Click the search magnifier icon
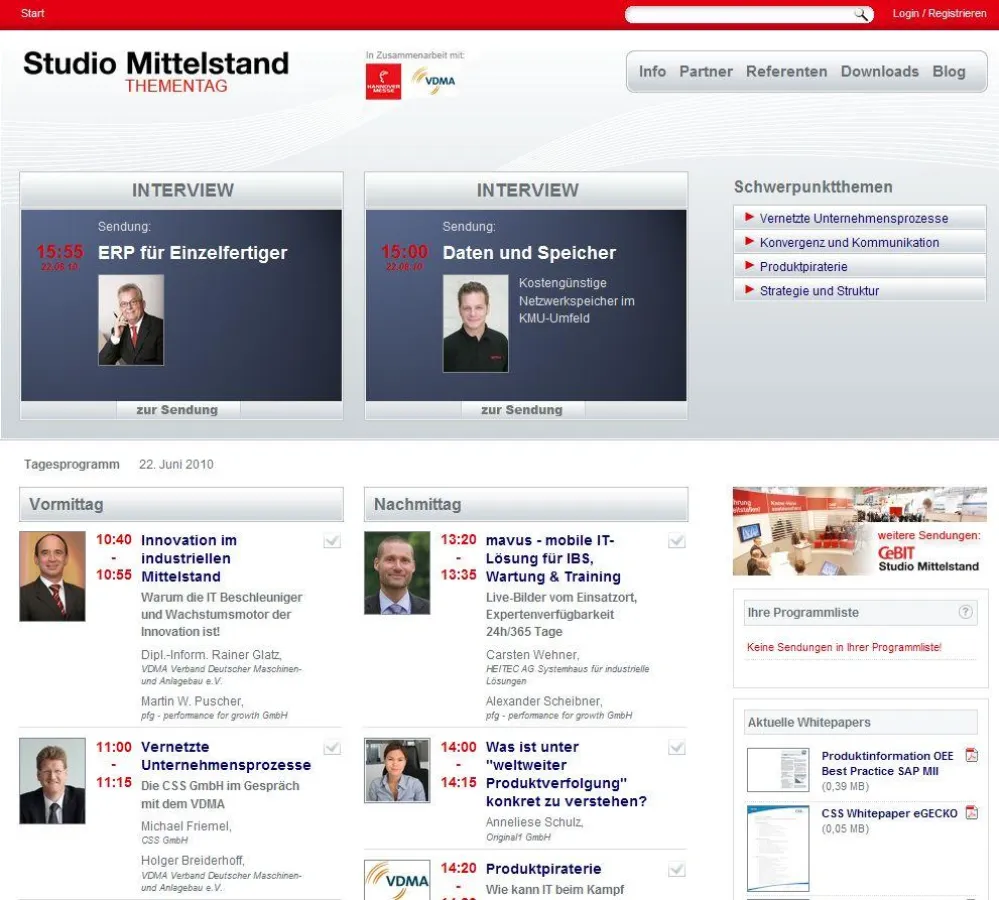 [x=862, y=14]
